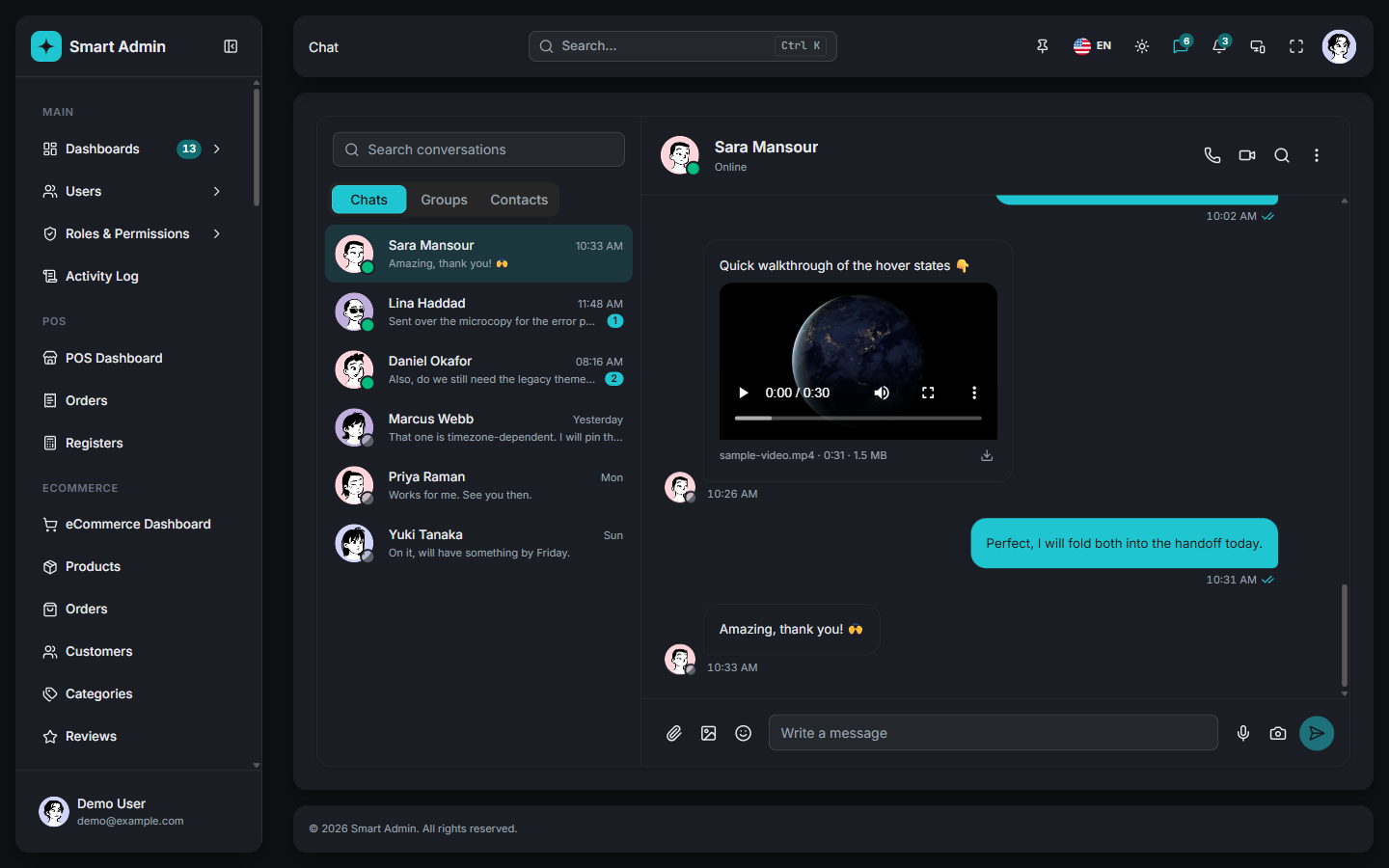Make the video player fullscreen
1389x868 pixels.
(x=928, y=393)
